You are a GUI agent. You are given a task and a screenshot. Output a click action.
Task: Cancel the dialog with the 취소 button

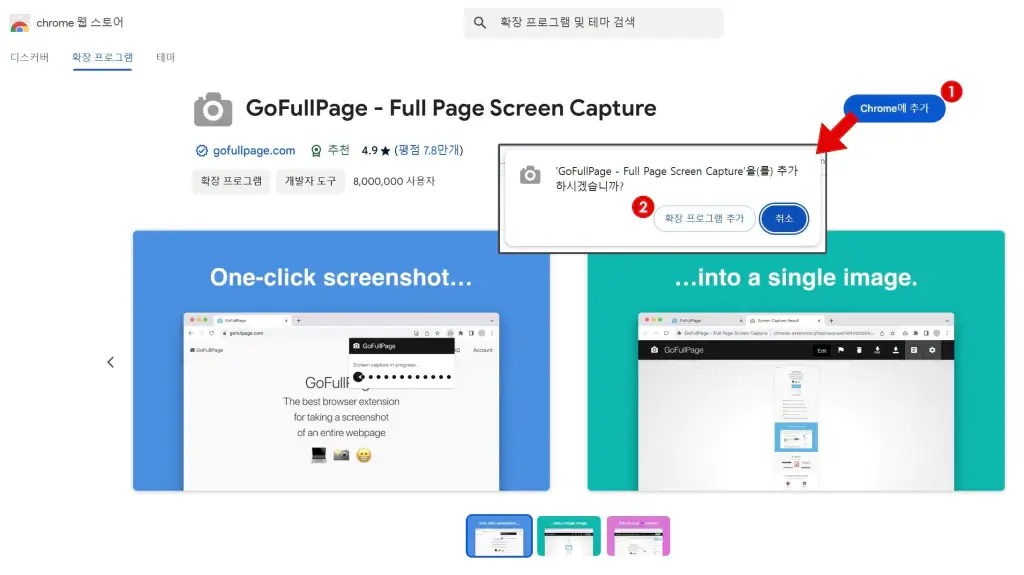[x=783, y=218]
